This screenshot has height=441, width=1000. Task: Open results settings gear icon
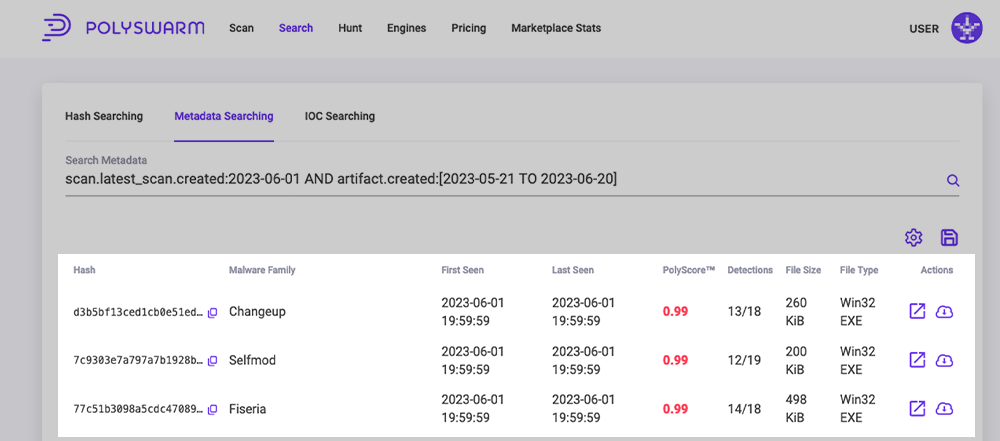[914, 238]
